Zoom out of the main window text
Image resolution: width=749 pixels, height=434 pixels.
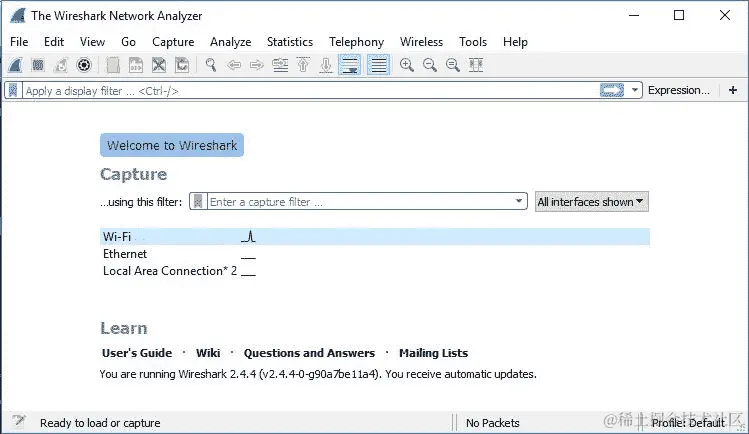pos(430,65)
